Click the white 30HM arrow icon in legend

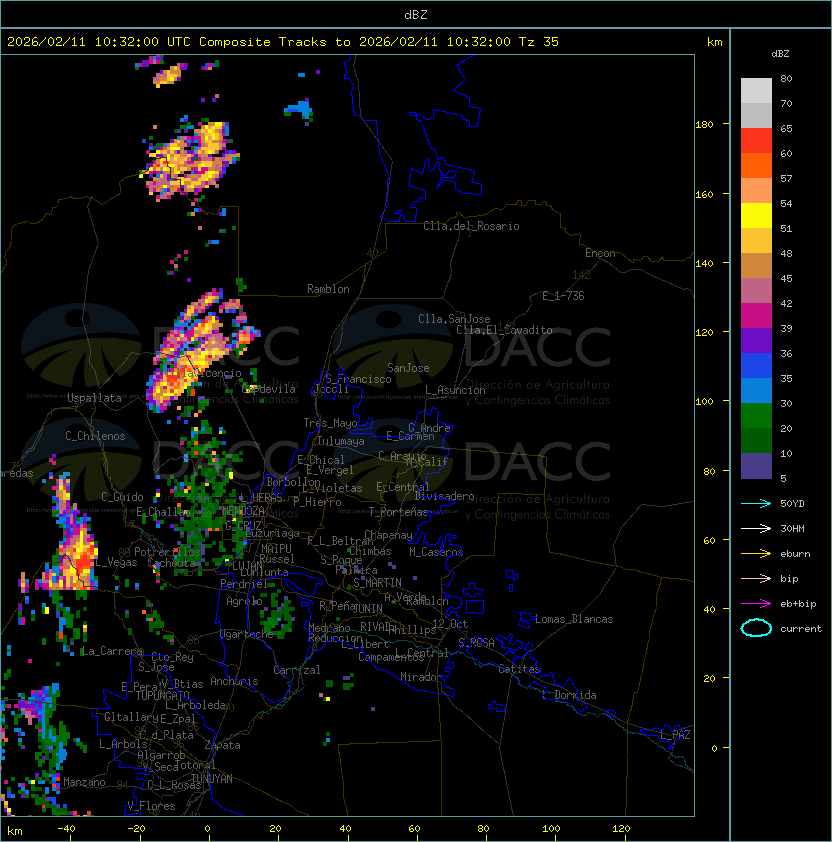click(756, 528)
